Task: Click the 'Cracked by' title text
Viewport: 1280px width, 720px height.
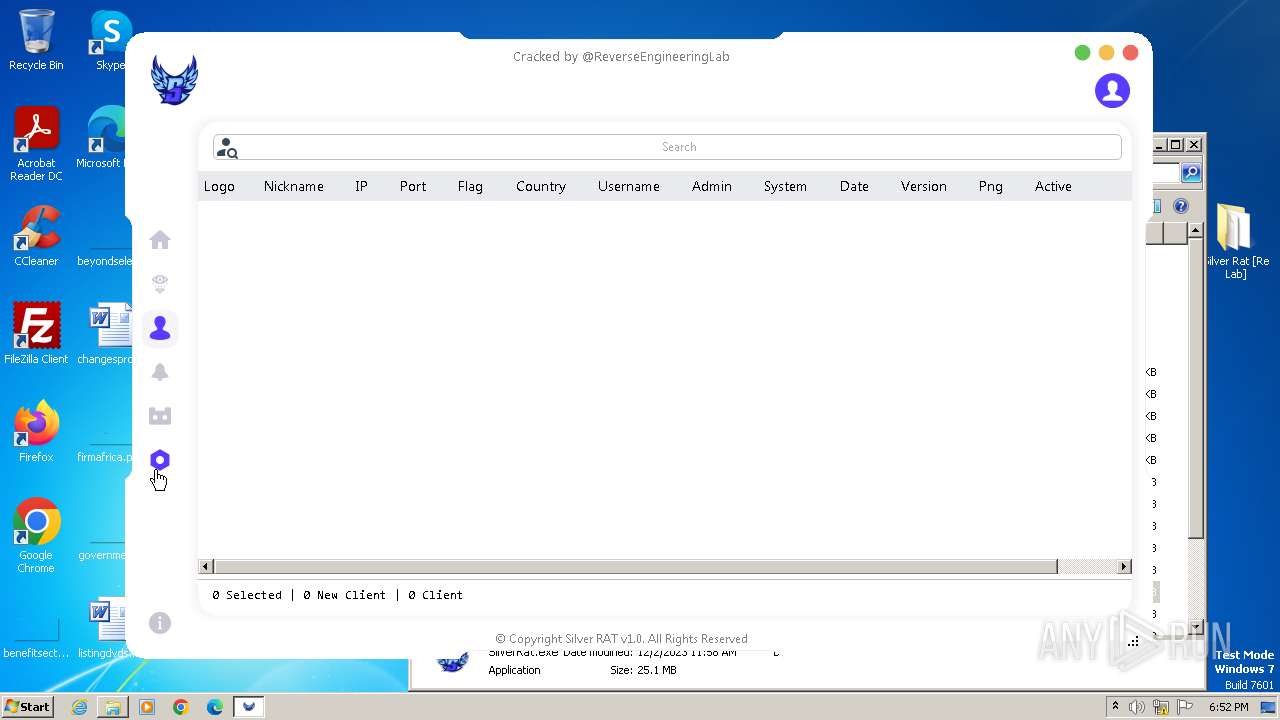Action: point(621,57)
